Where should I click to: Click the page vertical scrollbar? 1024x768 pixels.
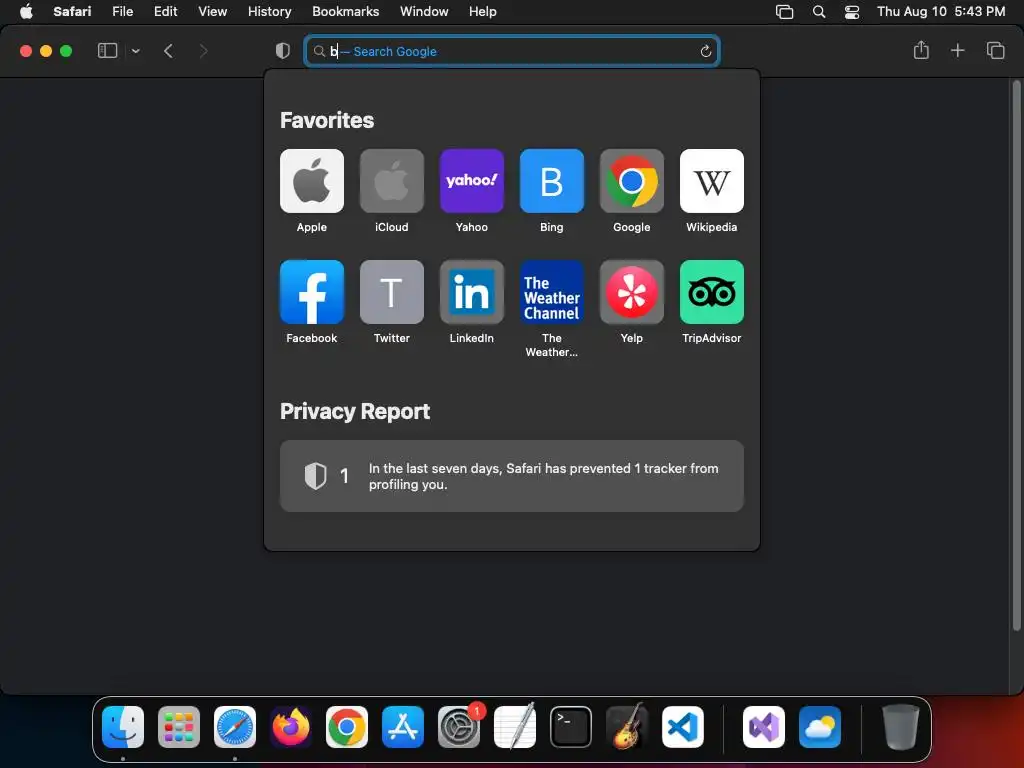[x=1016, y=356]
